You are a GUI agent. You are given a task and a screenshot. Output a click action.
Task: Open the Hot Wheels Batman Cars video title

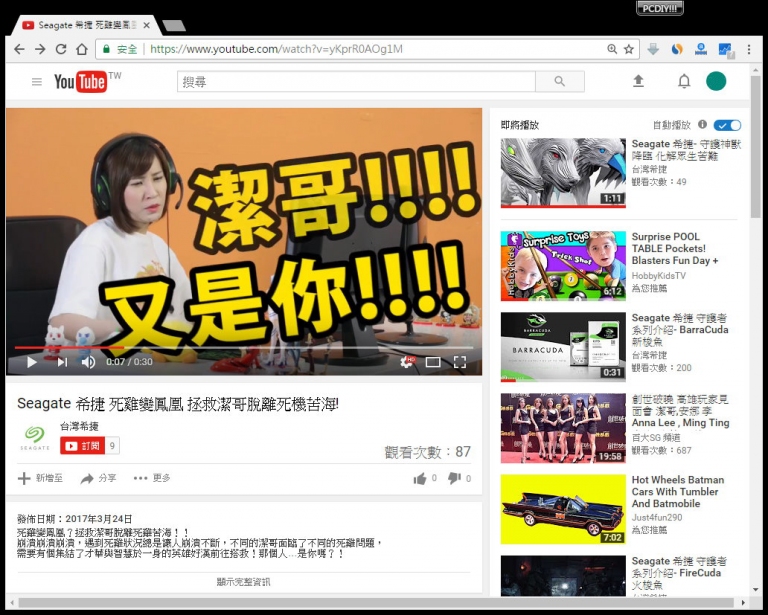point(677,492)
